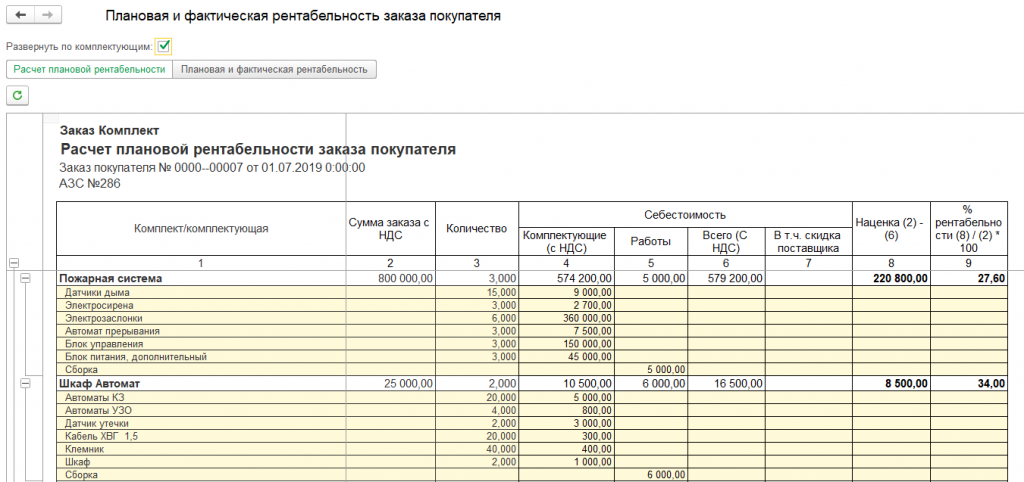This screenshot has height=482, width=1024.
Task: Select 'Шкаф Автомат' works cell '6 000,00'
Action: [650, 384]
